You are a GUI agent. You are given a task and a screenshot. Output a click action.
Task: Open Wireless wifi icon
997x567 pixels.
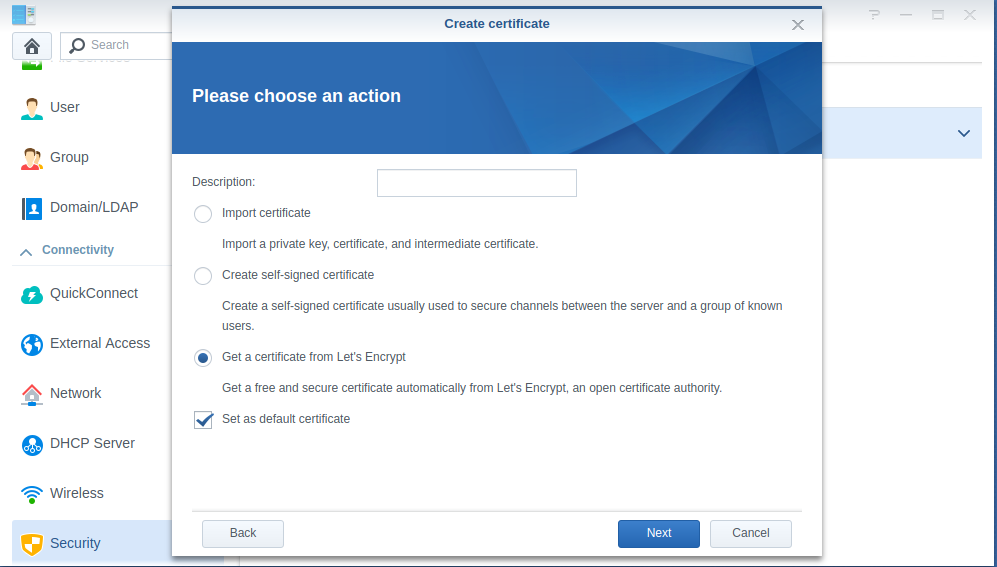click(32, 494)
